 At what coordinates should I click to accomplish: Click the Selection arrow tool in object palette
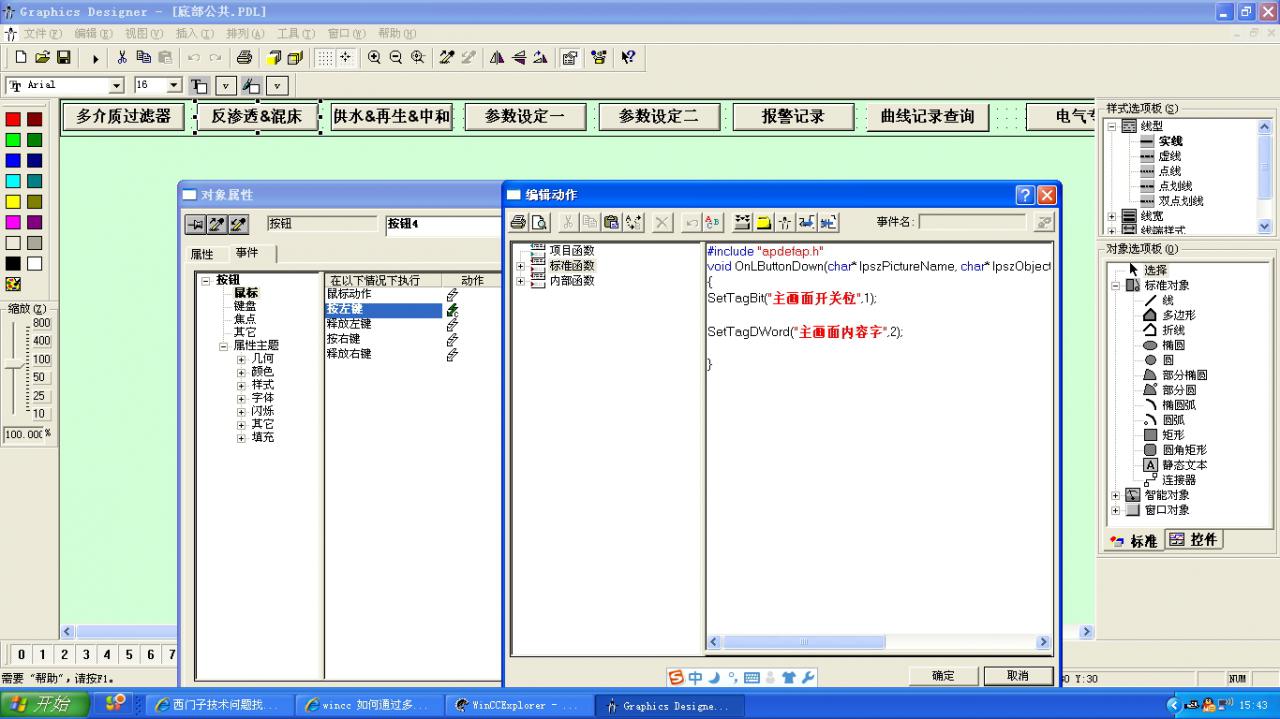coord(1148,270)
